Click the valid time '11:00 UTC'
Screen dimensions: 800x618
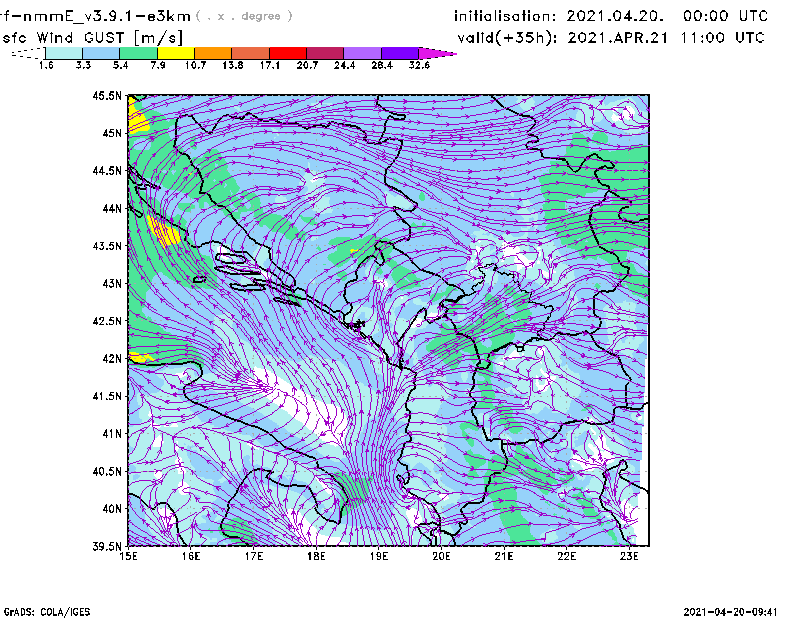tap(723, 38)
